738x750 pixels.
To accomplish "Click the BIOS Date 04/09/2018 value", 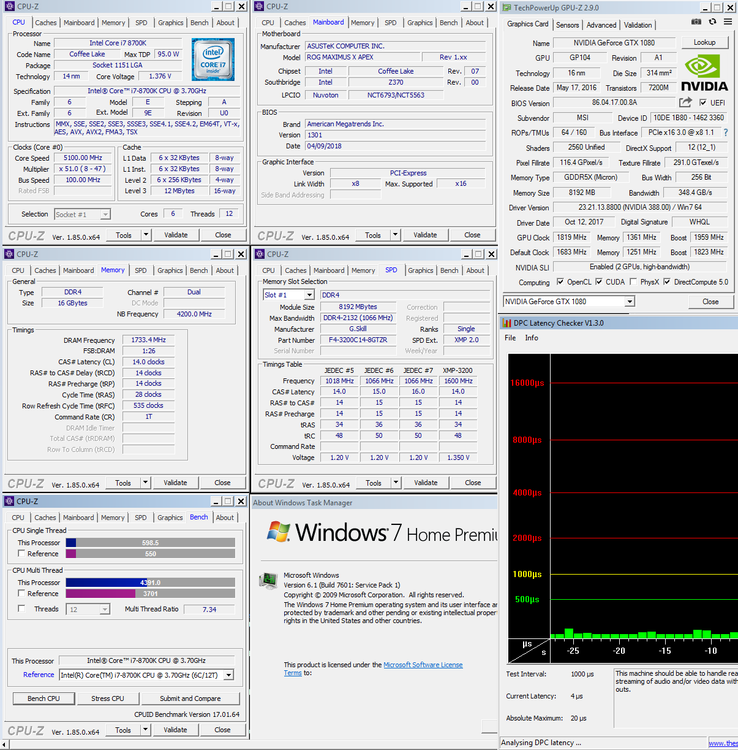I will (396, 146).
